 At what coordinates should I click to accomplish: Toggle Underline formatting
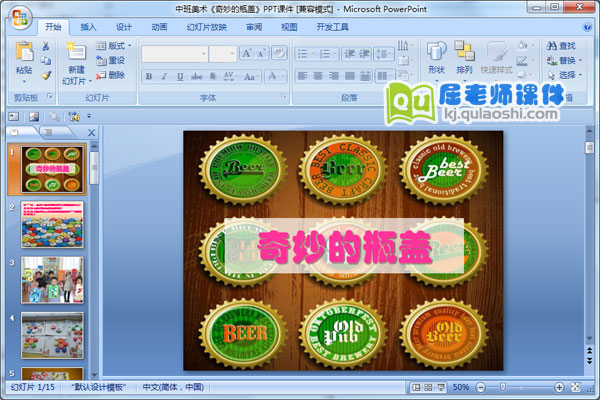coord(180,77)
